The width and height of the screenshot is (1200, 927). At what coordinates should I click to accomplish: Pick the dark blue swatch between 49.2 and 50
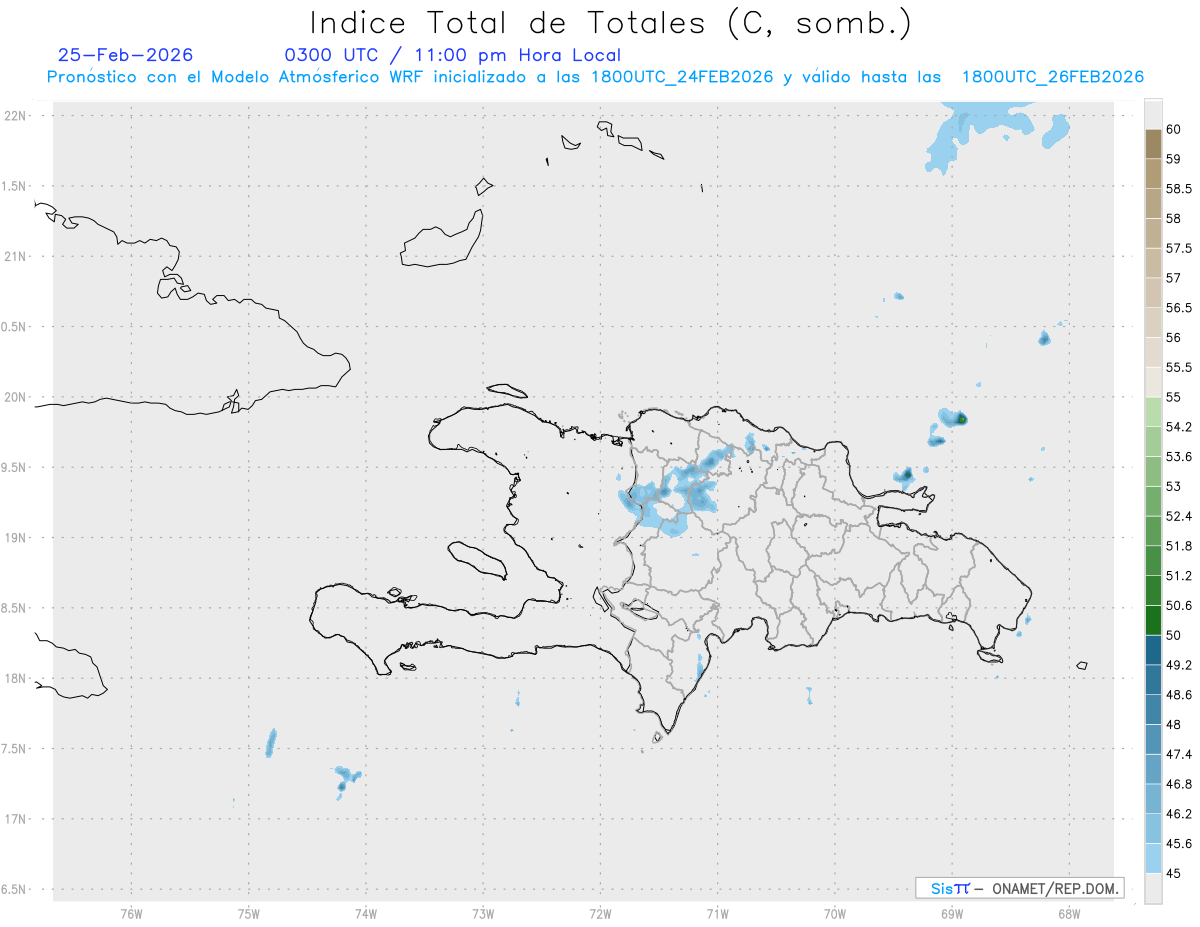click(1153, 650)
